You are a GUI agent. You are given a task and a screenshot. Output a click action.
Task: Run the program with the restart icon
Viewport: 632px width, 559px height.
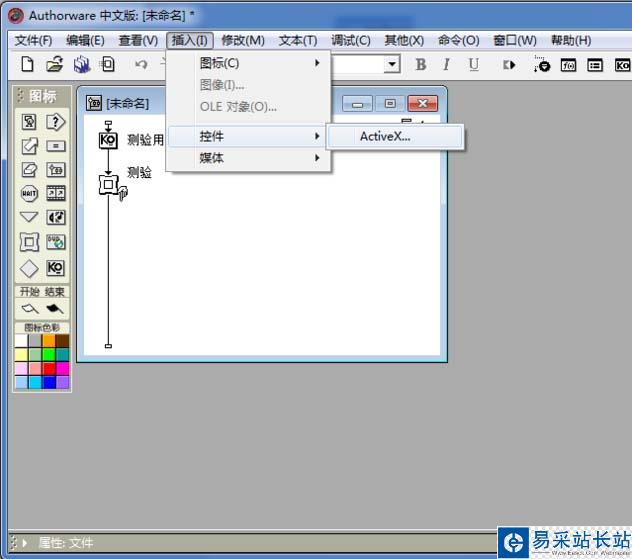pos(509,65)
